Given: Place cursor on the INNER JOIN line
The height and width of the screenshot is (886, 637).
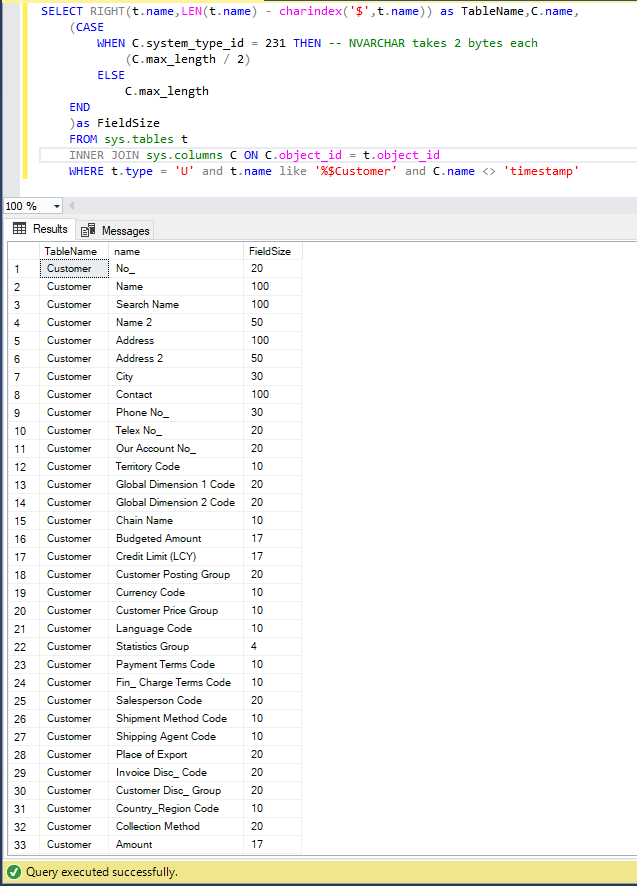Looking at the screenshot, I should pos(254,155).
